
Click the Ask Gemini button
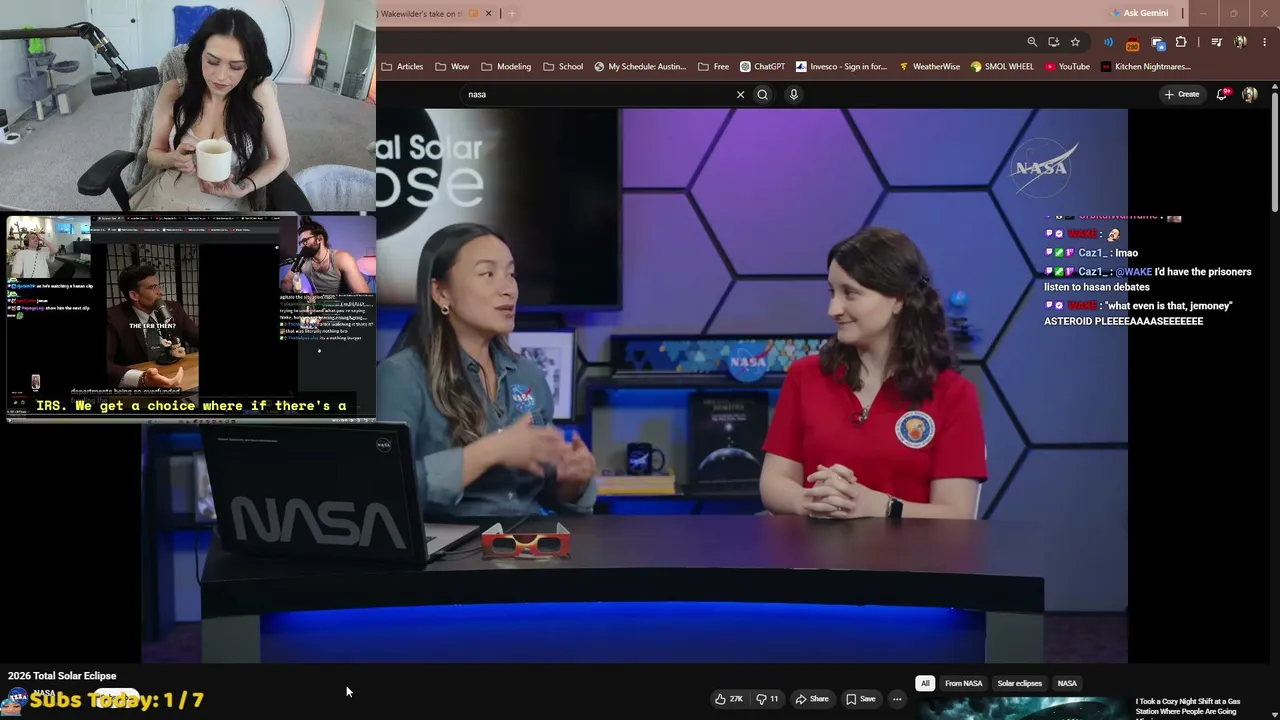(x=1139, y=13)
